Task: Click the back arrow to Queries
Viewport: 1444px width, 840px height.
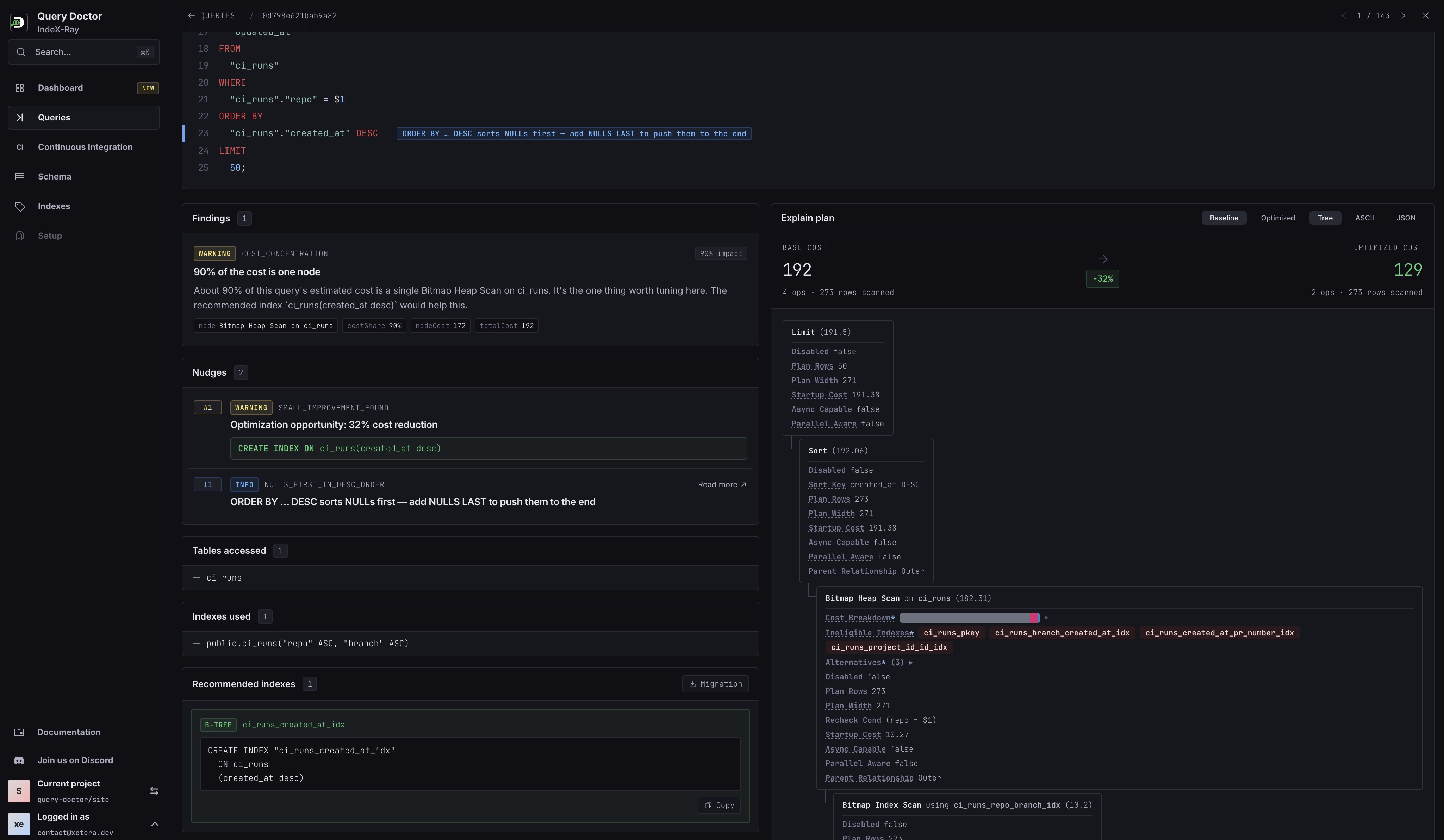Action: 191,15
